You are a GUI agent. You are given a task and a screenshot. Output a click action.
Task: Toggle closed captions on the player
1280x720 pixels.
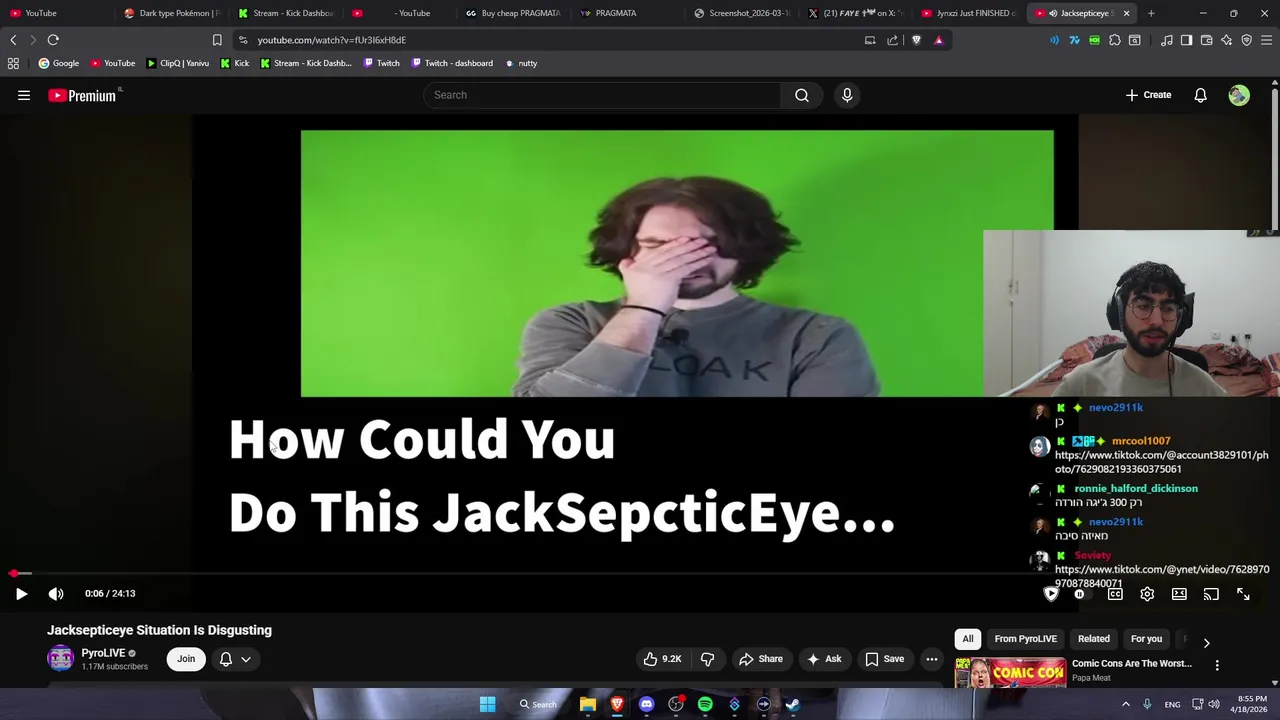(x=1115, y=594)
